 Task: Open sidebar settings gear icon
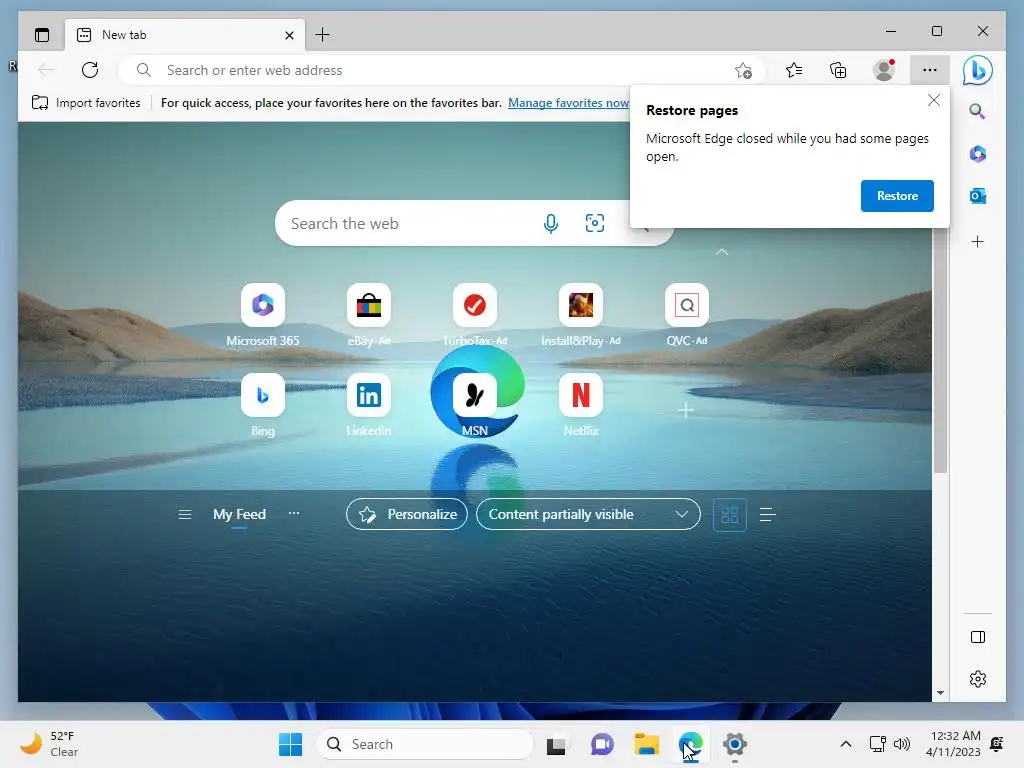[x=978, y=679]
